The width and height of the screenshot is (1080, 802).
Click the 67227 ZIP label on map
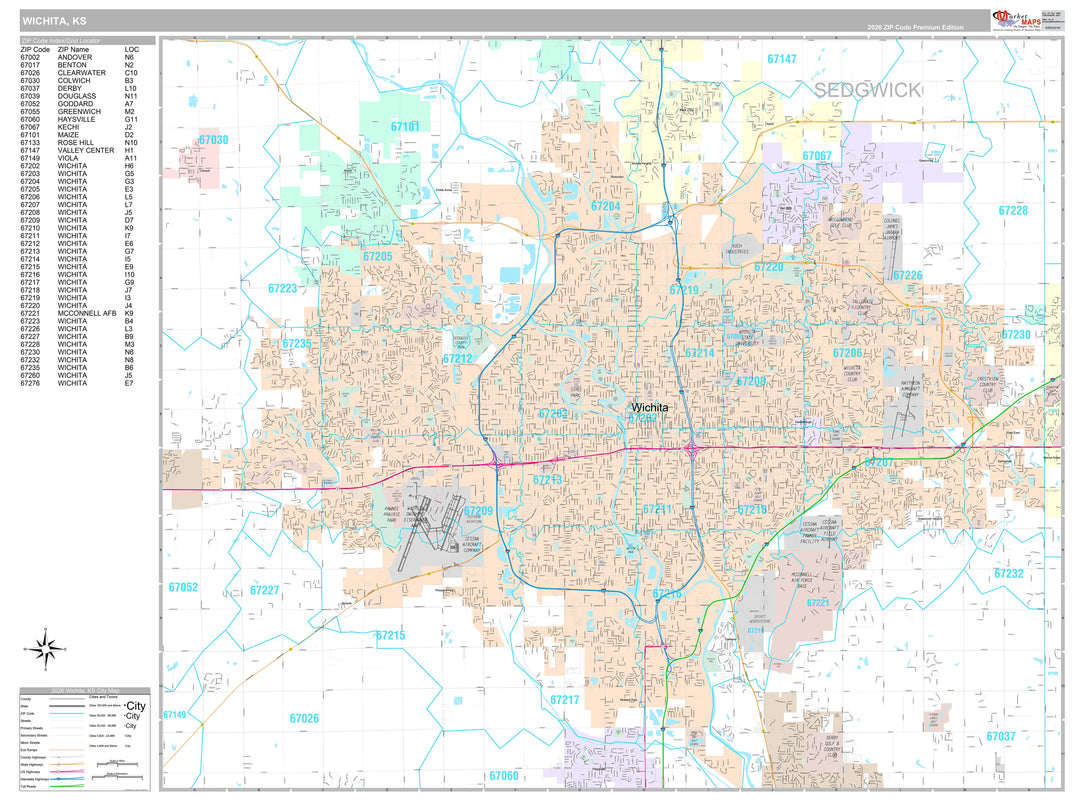tap(264, 590)
